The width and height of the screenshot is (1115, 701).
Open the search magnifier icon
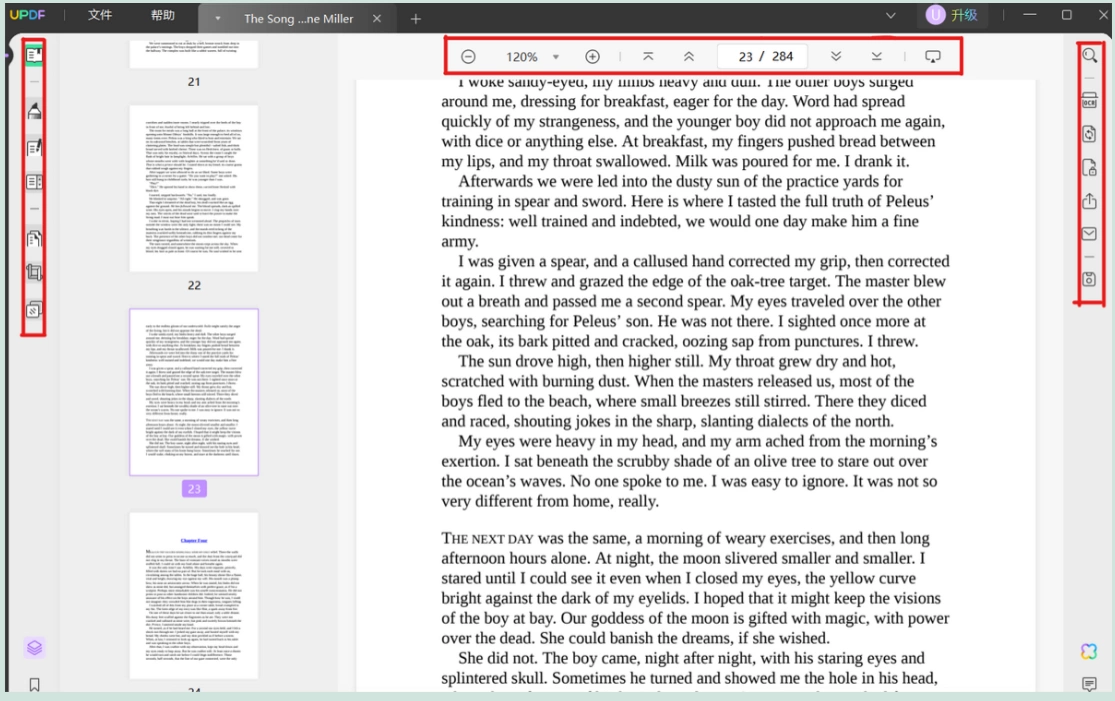(x=1089, y=55)
